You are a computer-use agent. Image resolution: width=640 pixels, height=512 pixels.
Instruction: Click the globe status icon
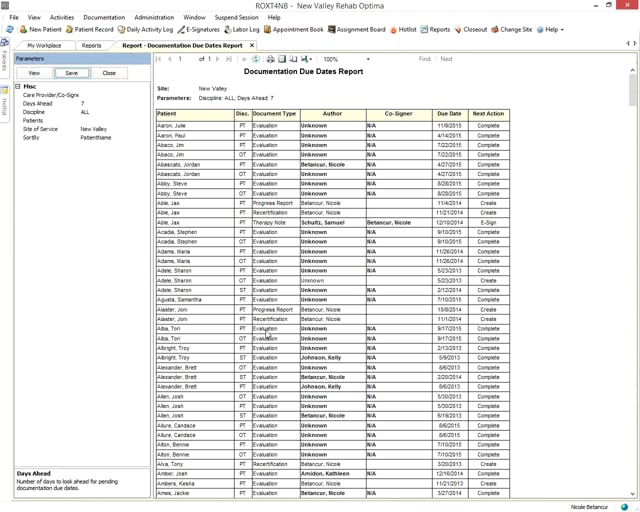[x=624, y=507]
